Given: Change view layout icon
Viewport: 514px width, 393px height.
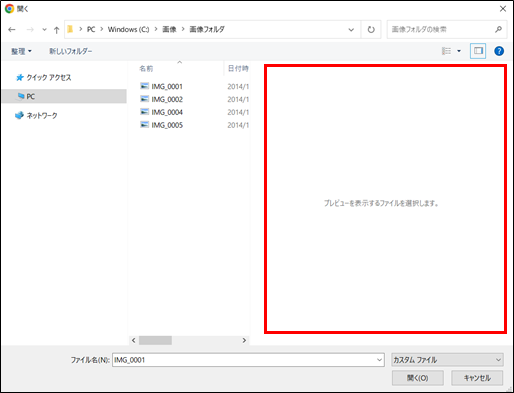Looking at the screenshot, I should pos(447,51).
